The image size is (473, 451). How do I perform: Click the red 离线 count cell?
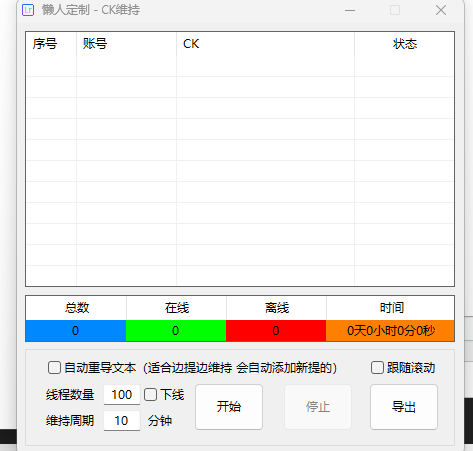(276, 331)
